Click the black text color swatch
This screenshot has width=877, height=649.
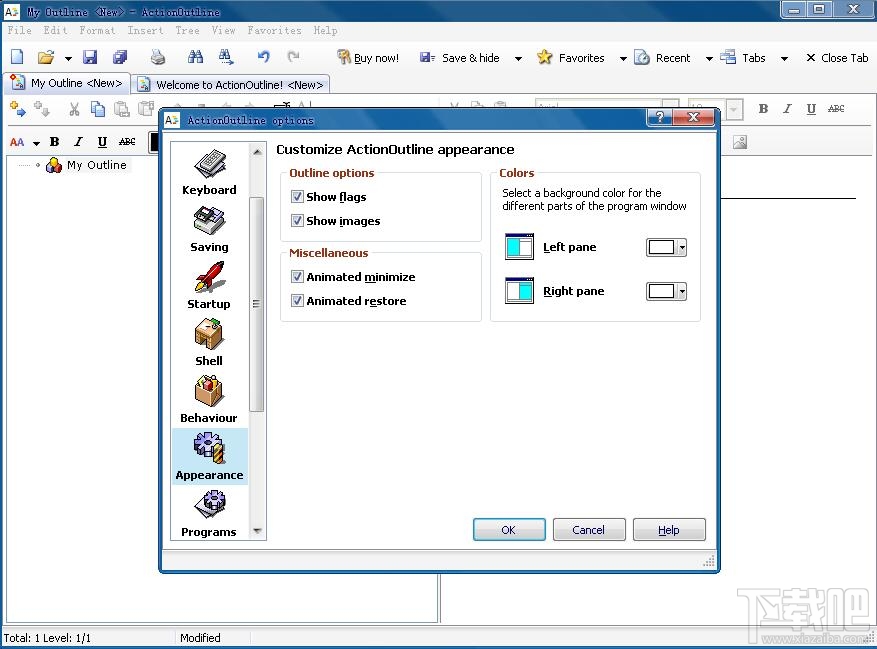pos(154,142)
